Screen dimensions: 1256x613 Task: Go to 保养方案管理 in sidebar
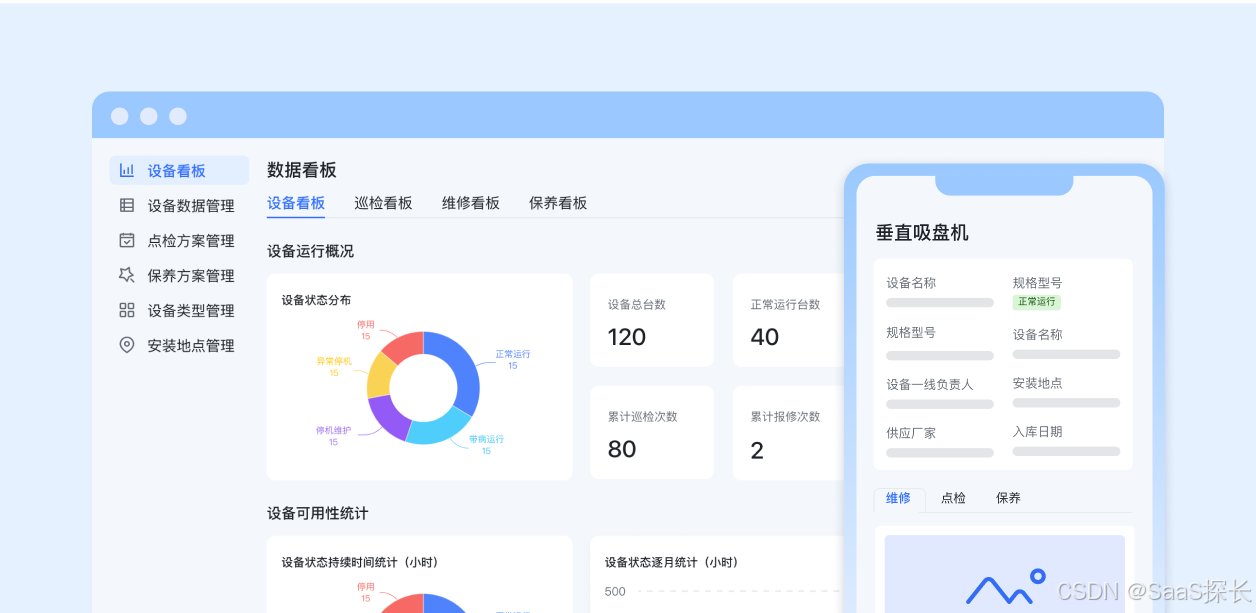(179, 275)
